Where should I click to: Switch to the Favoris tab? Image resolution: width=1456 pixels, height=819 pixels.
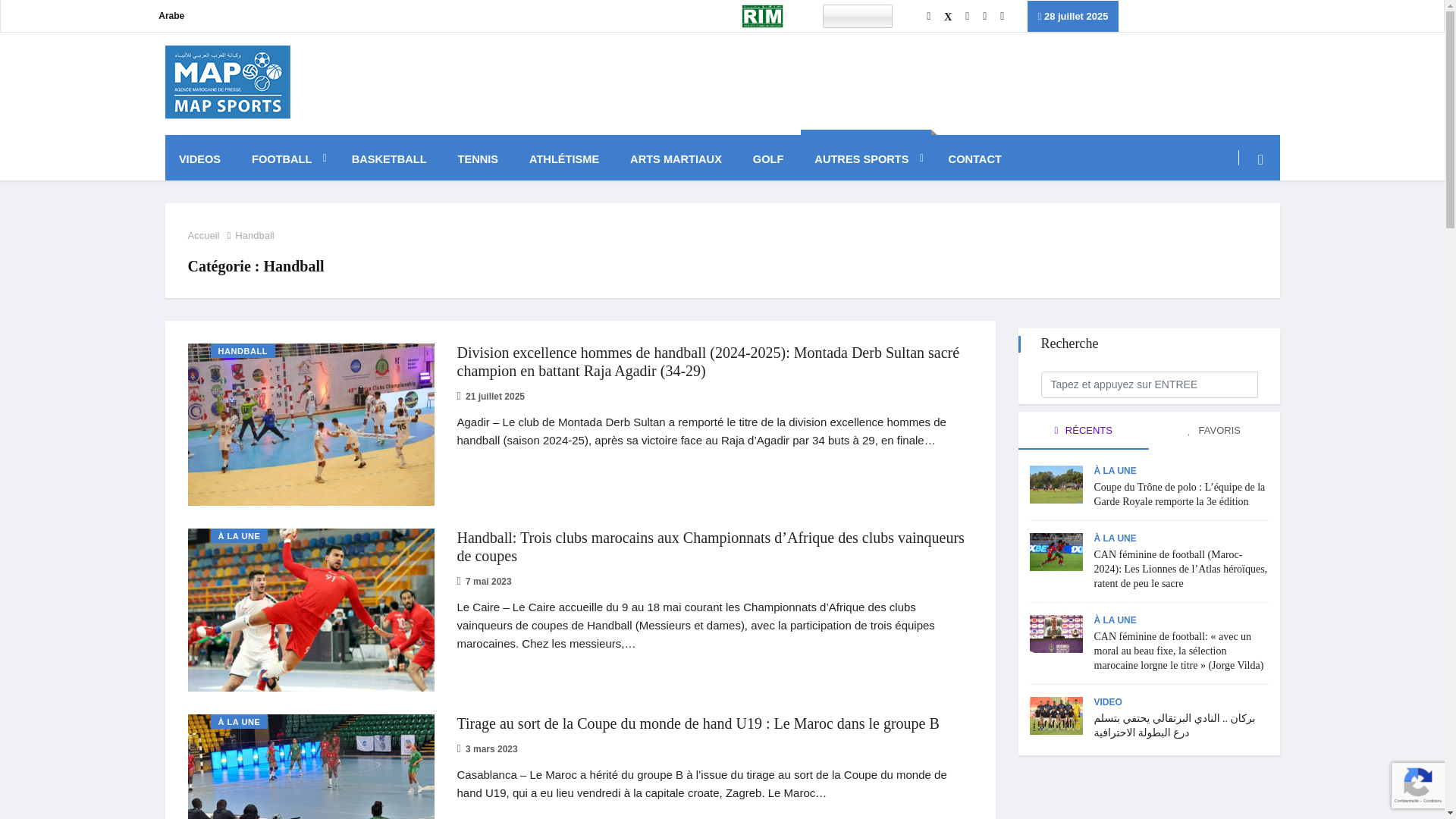pyautogui.click(x=1214, y=431)
